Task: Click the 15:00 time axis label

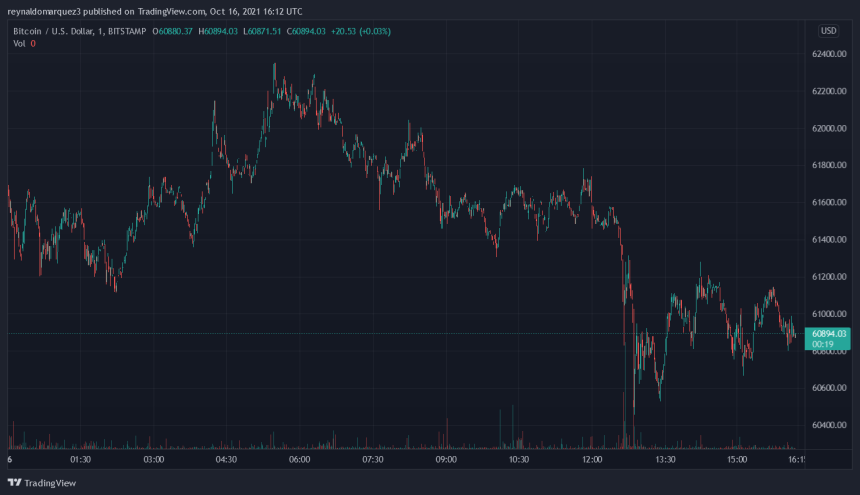Action: pyautogui.click(x=737, y=459)
